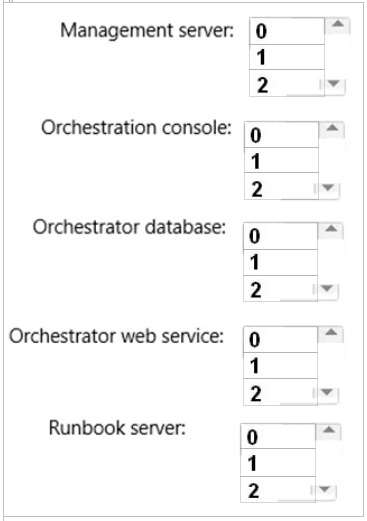The image size is (367, 521).
Task: Select 2 for Orchestrator database
Action: pyautogui.click(x=280, y=289)
